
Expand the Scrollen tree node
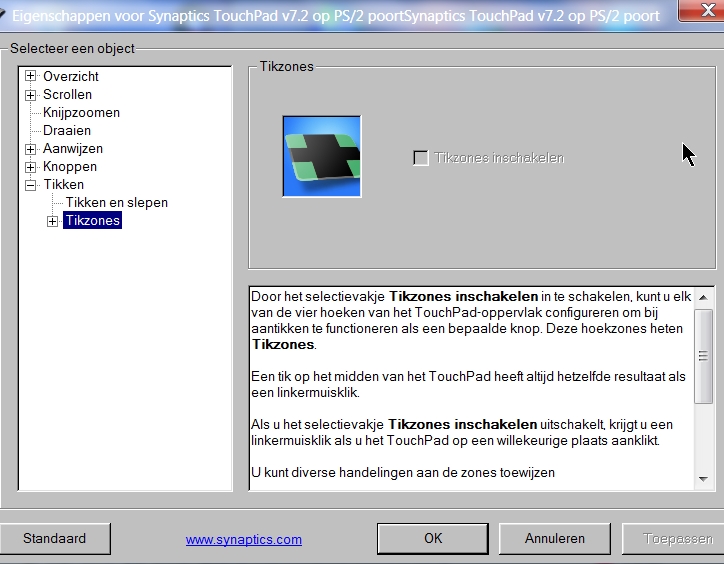30,95
